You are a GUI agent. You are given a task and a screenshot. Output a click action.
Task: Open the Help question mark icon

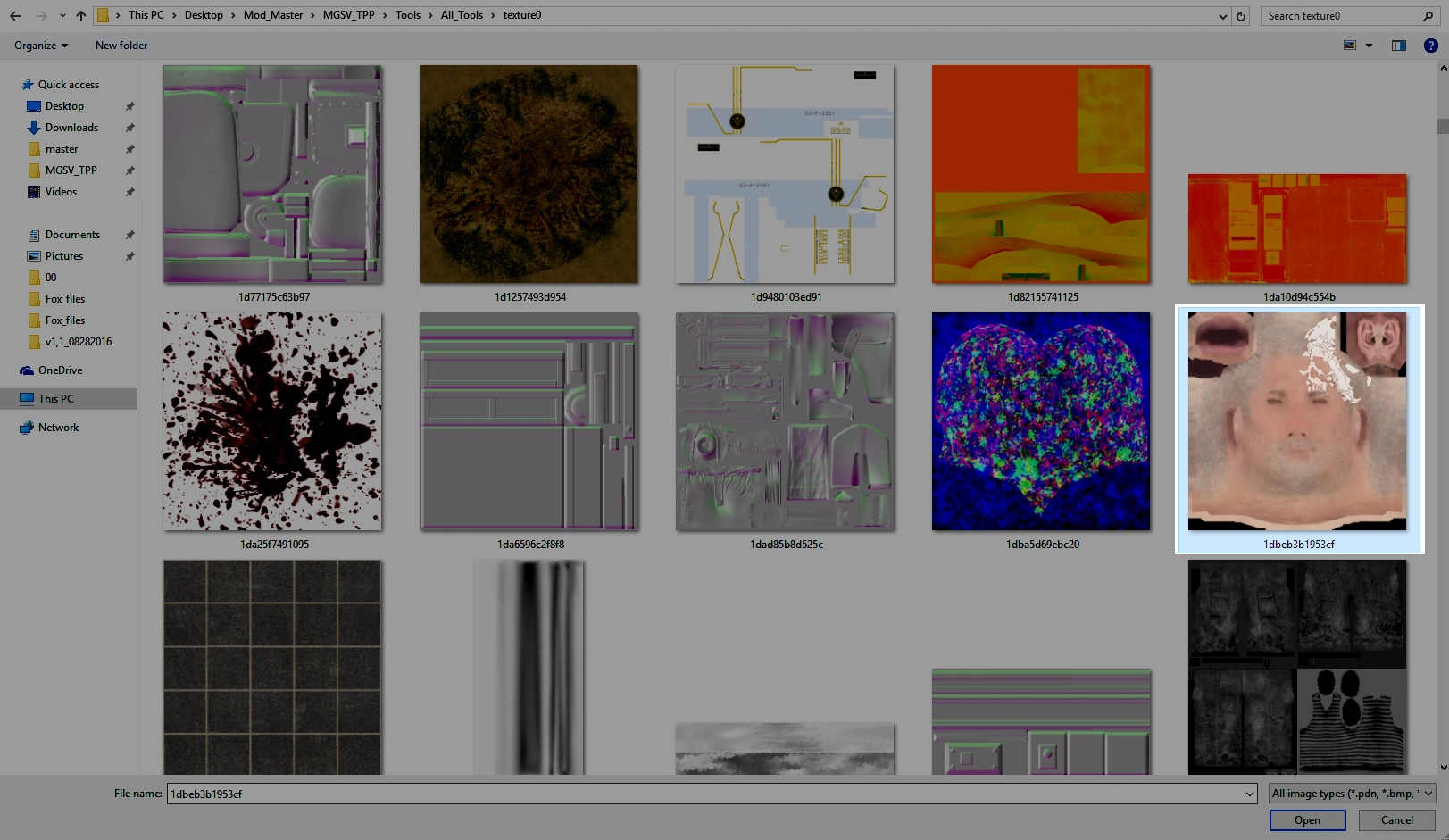click(1430, 46)
